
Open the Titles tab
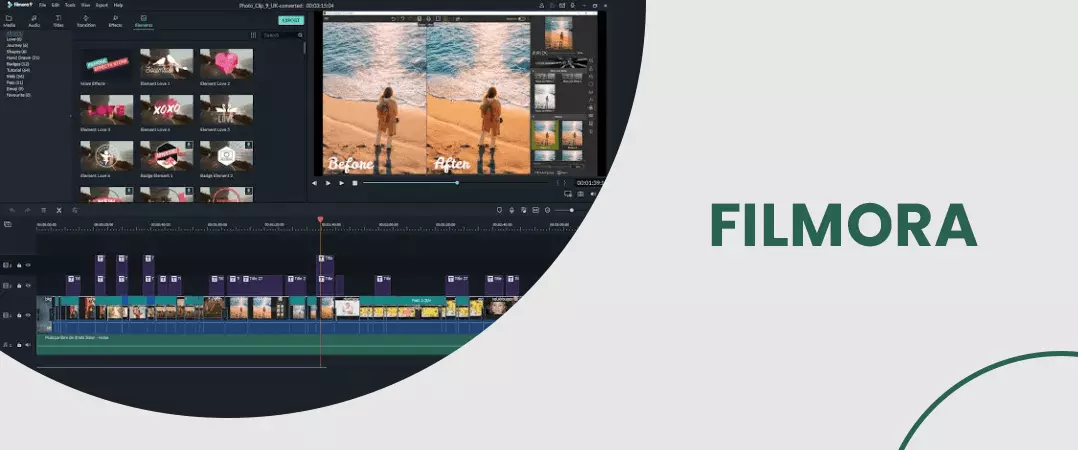point(58,21)
